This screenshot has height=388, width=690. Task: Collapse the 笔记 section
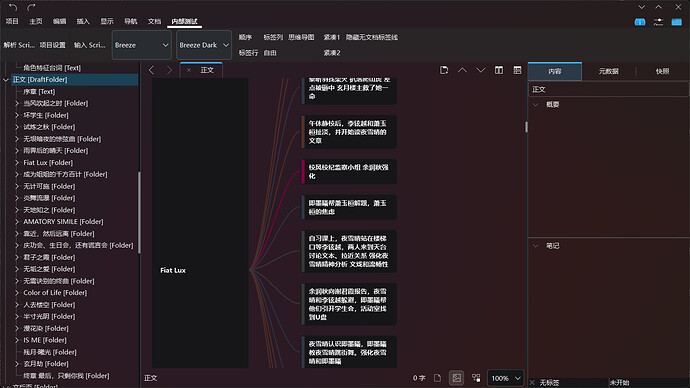click(x=536, y=246)
